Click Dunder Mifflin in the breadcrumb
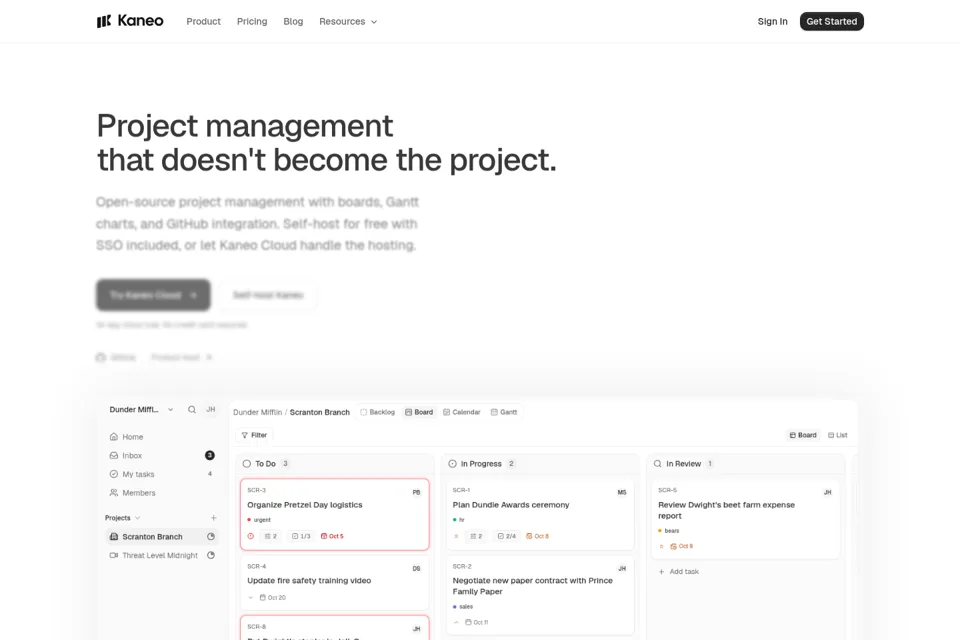This screenshot has width=960, height=640. [257, 412]
